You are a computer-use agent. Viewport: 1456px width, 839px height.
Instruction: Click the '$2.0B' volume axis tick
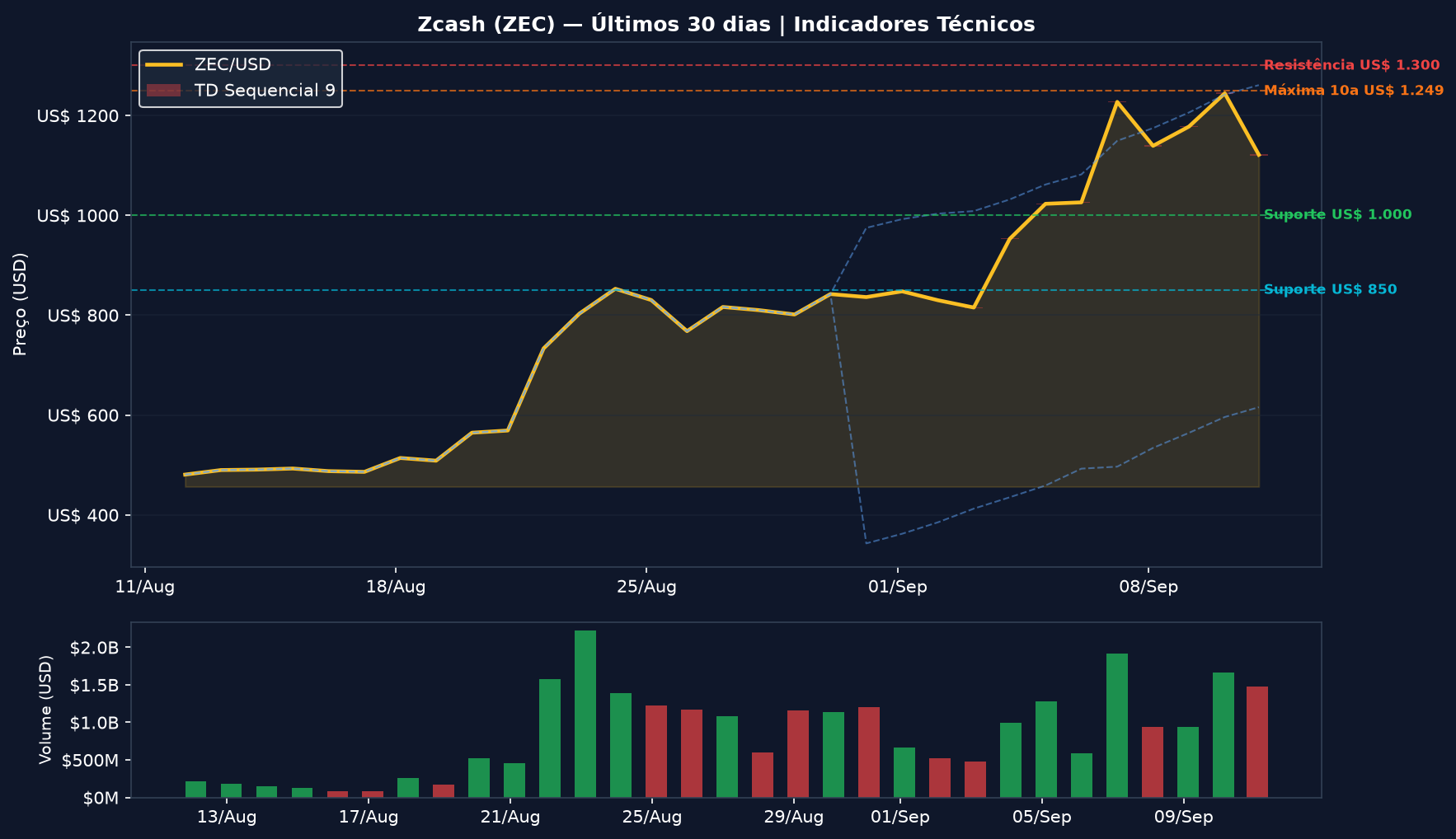pyautogui.click(x=95, y=648)
